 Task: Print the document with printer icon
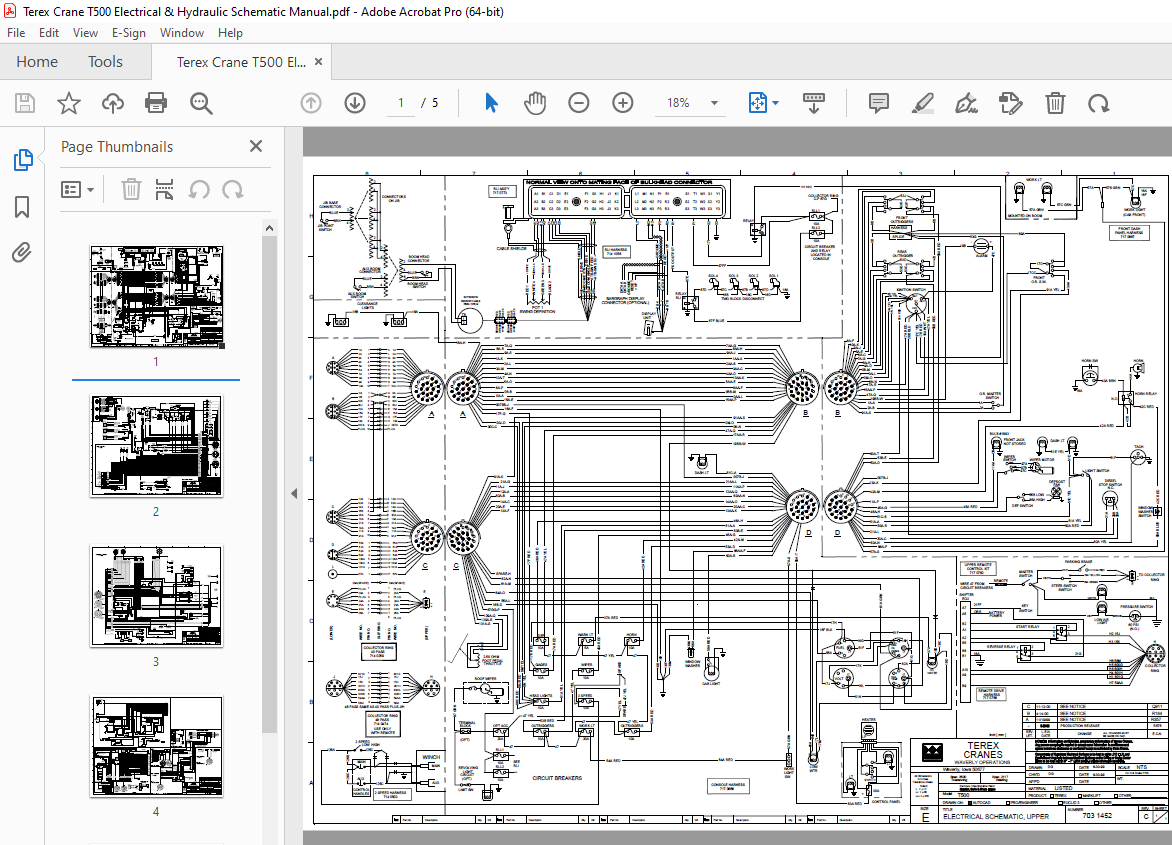coord(156,103)
